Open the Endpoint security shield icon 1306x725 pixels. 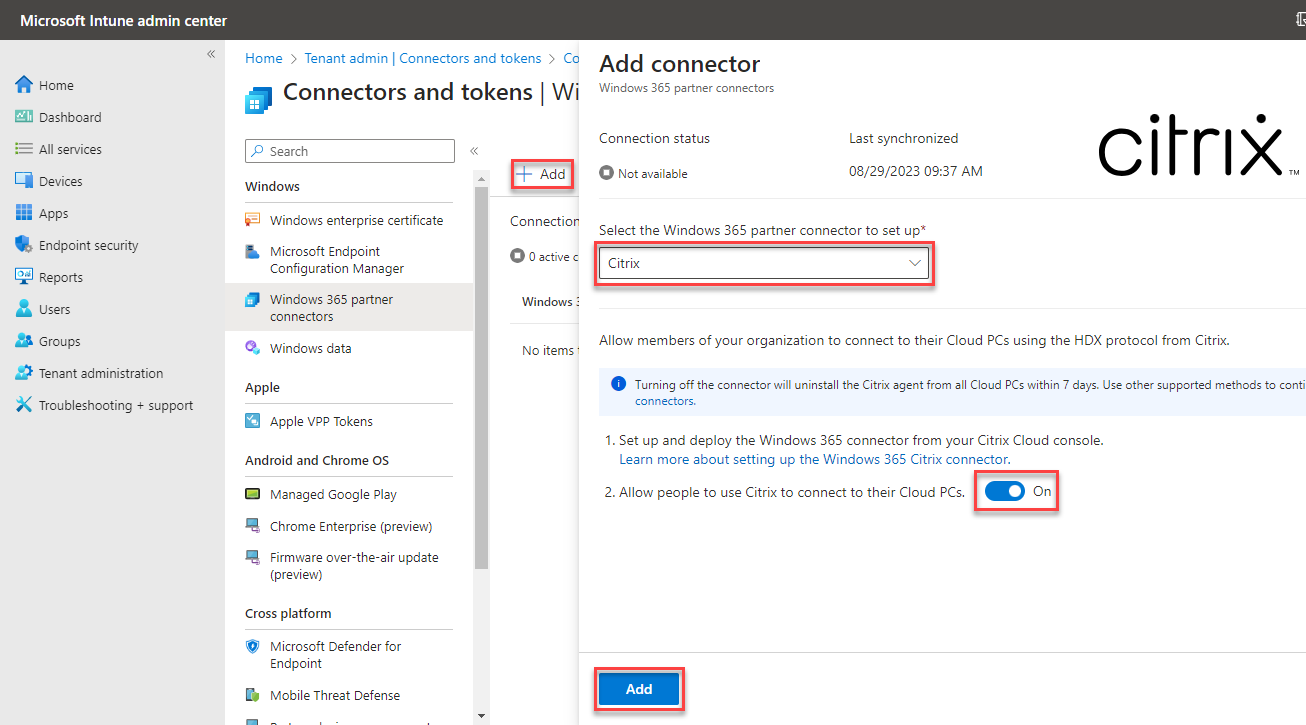24,245
